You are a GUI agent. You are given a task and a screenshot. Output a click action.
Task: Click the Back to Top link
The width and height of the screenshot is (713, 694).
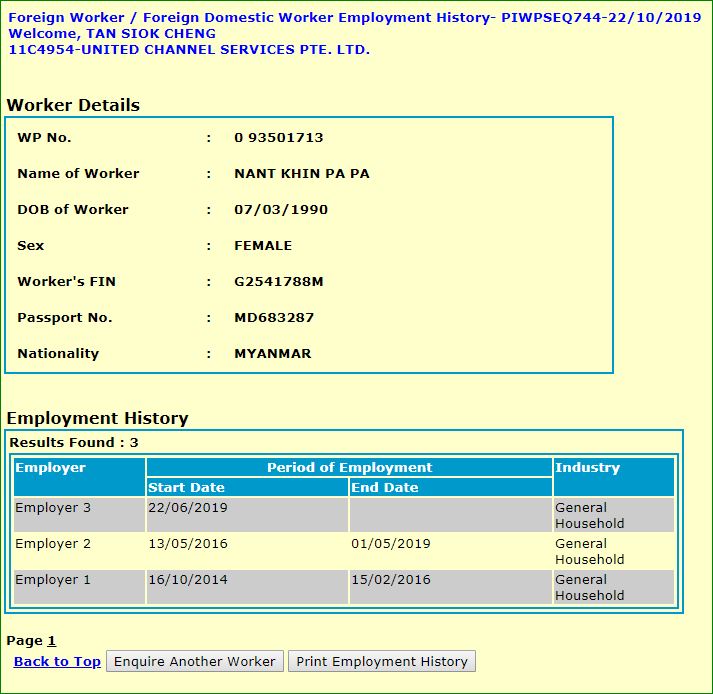(57, 662)
